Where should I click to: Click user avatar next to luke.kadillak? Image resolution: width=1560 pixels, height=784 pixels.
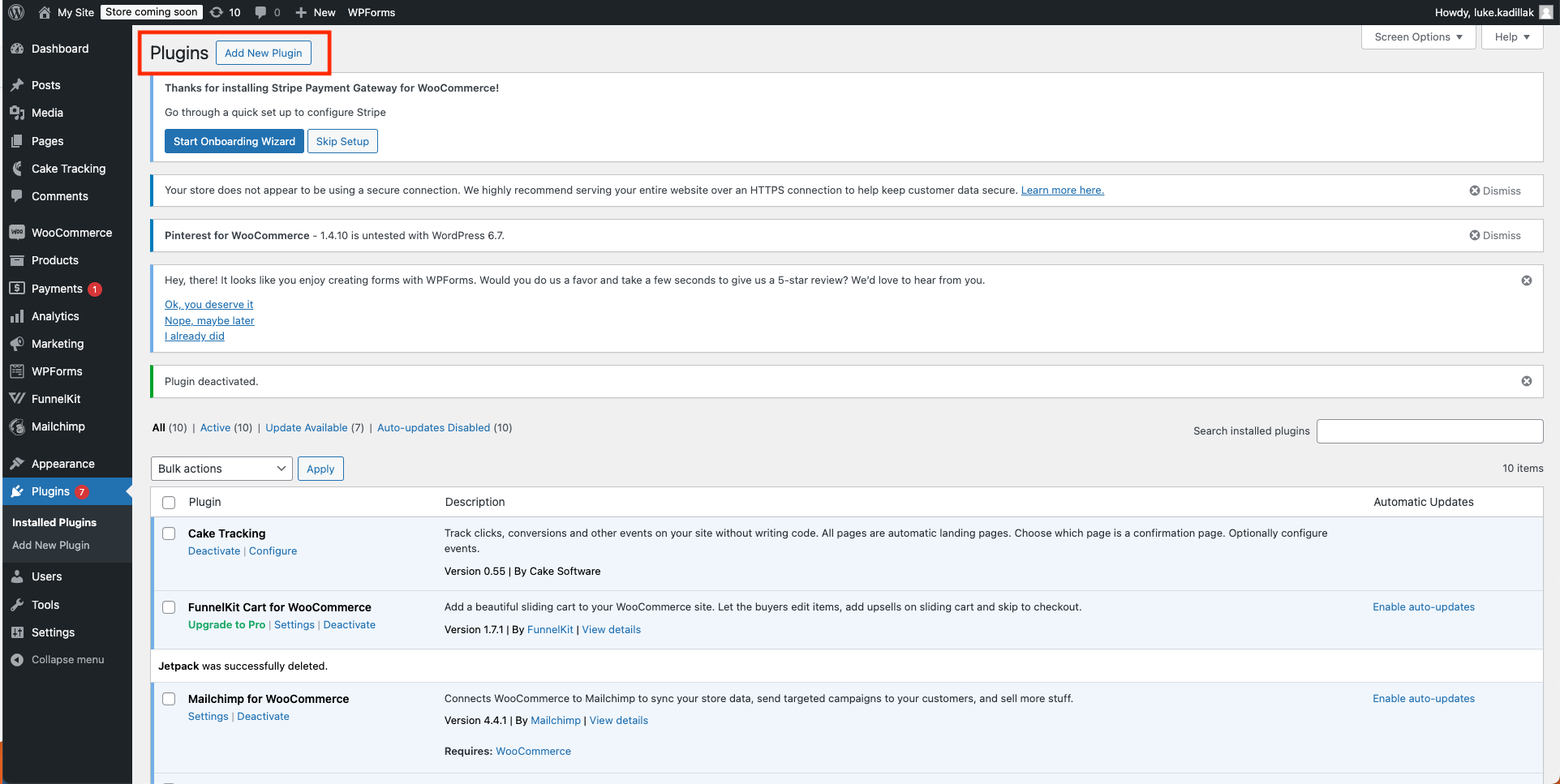pos(1546,12)
